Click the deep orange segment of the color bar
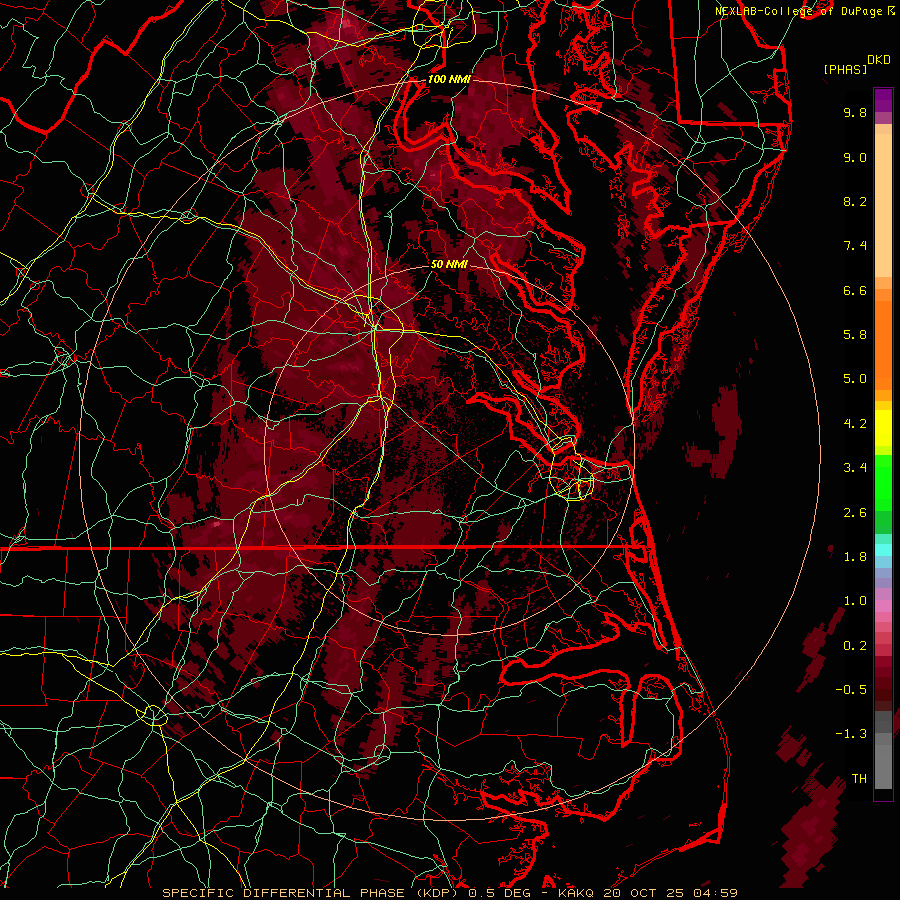The width and height of the screenshot is (900, 900). (883, 346)
